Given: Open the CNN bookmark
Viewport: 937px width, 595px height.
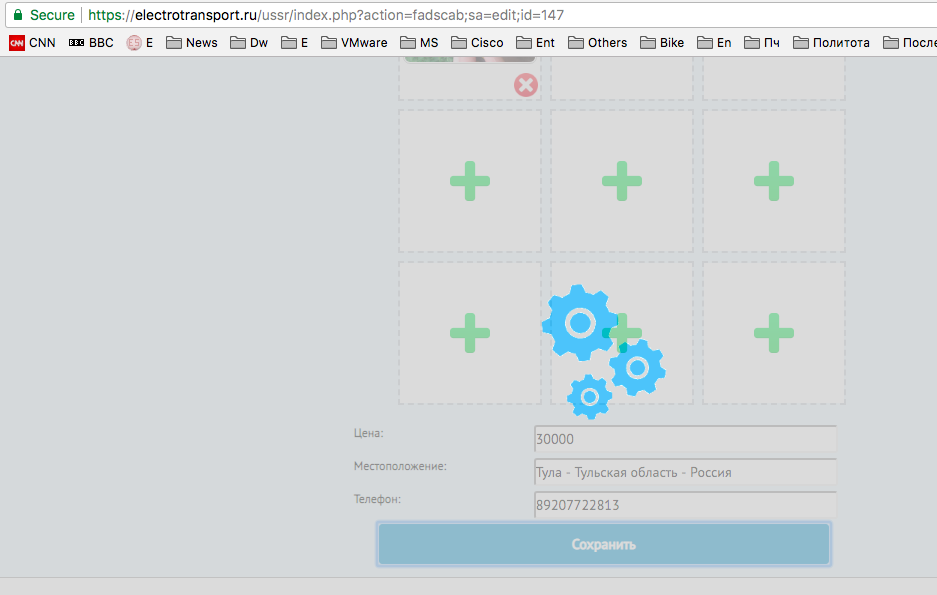Looking at the screenshot, I should point(32,43).
